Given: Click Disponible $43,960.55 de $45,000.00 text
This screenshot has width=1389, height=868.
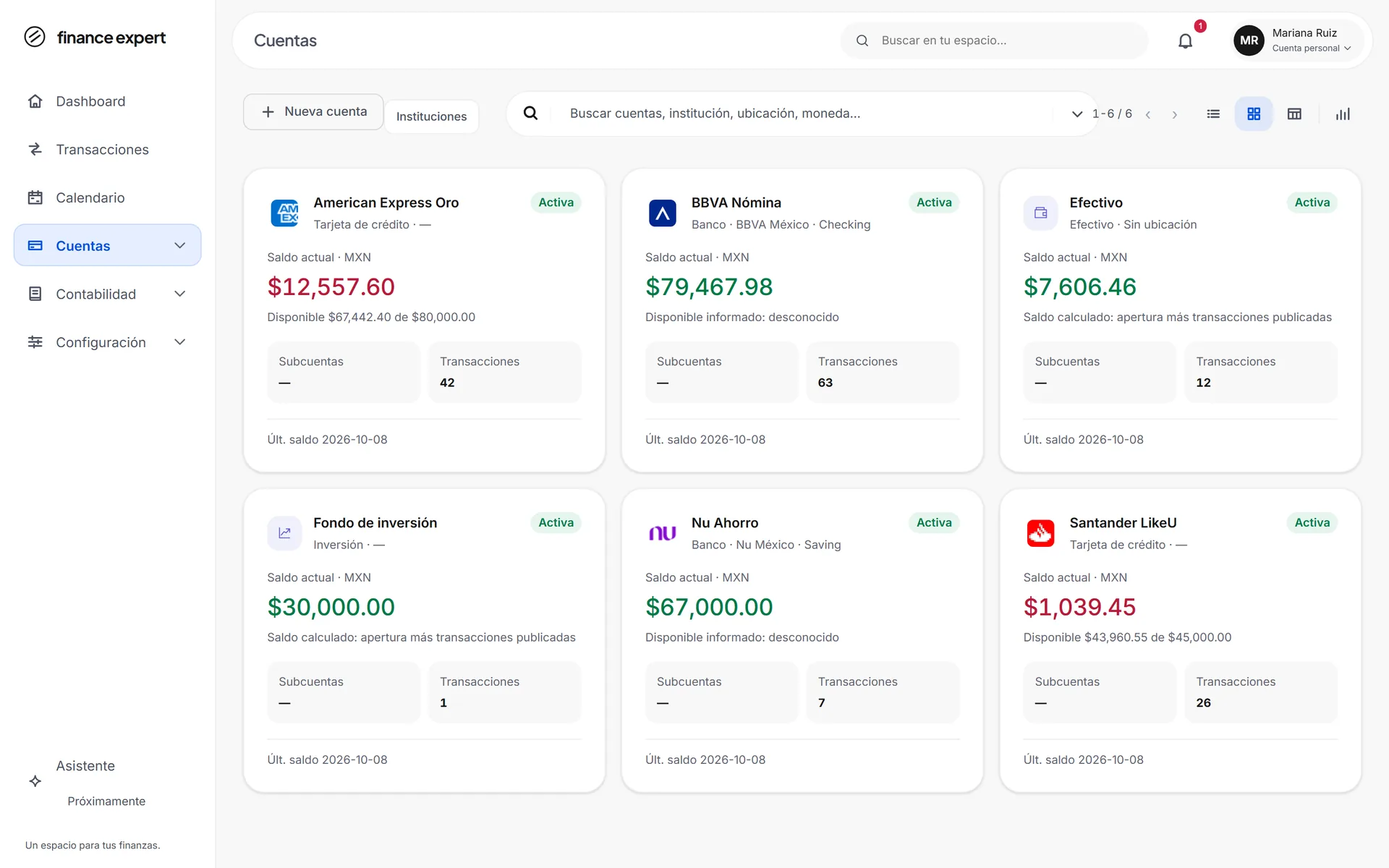Looking at the screenshot, I should [1127, 637].
